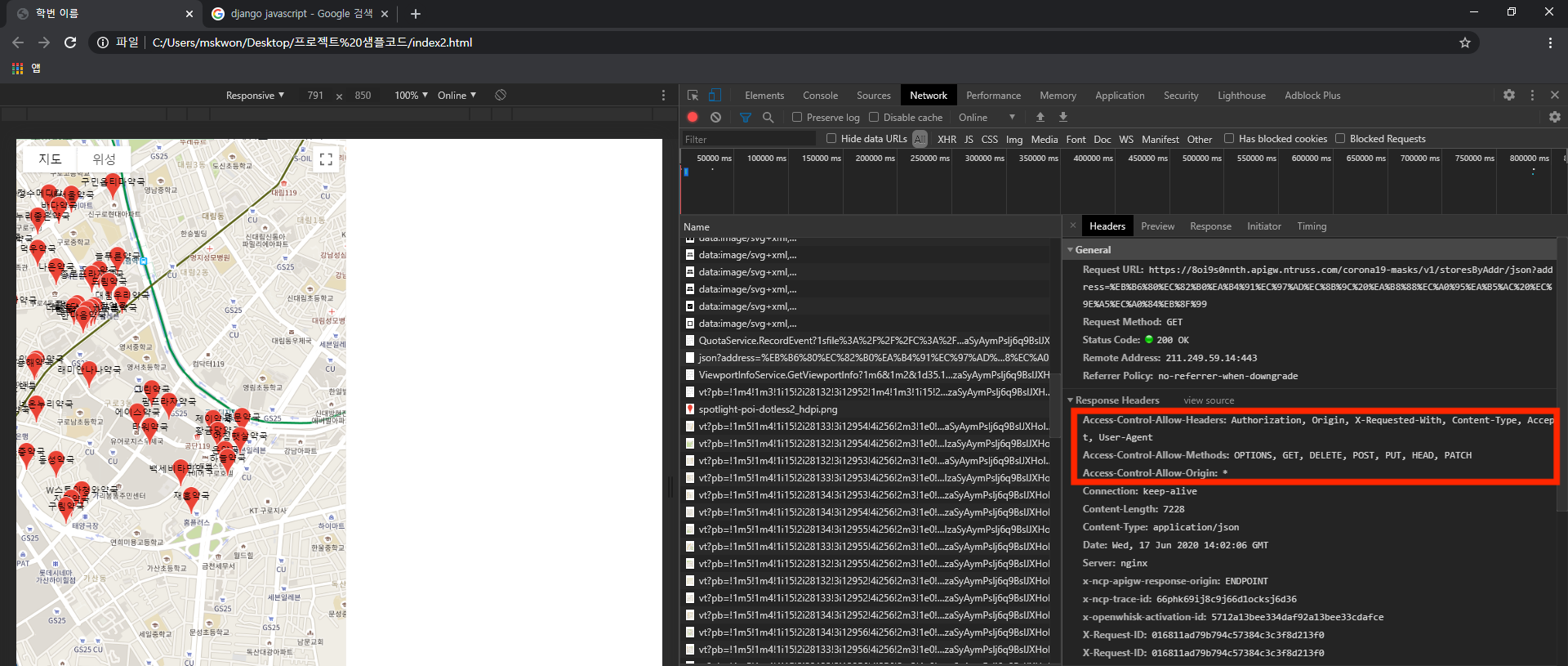The height and width of the screenshot is (666, 1568).
Task: Close the django javascript Google tab
Action: (x=385, y=14)
